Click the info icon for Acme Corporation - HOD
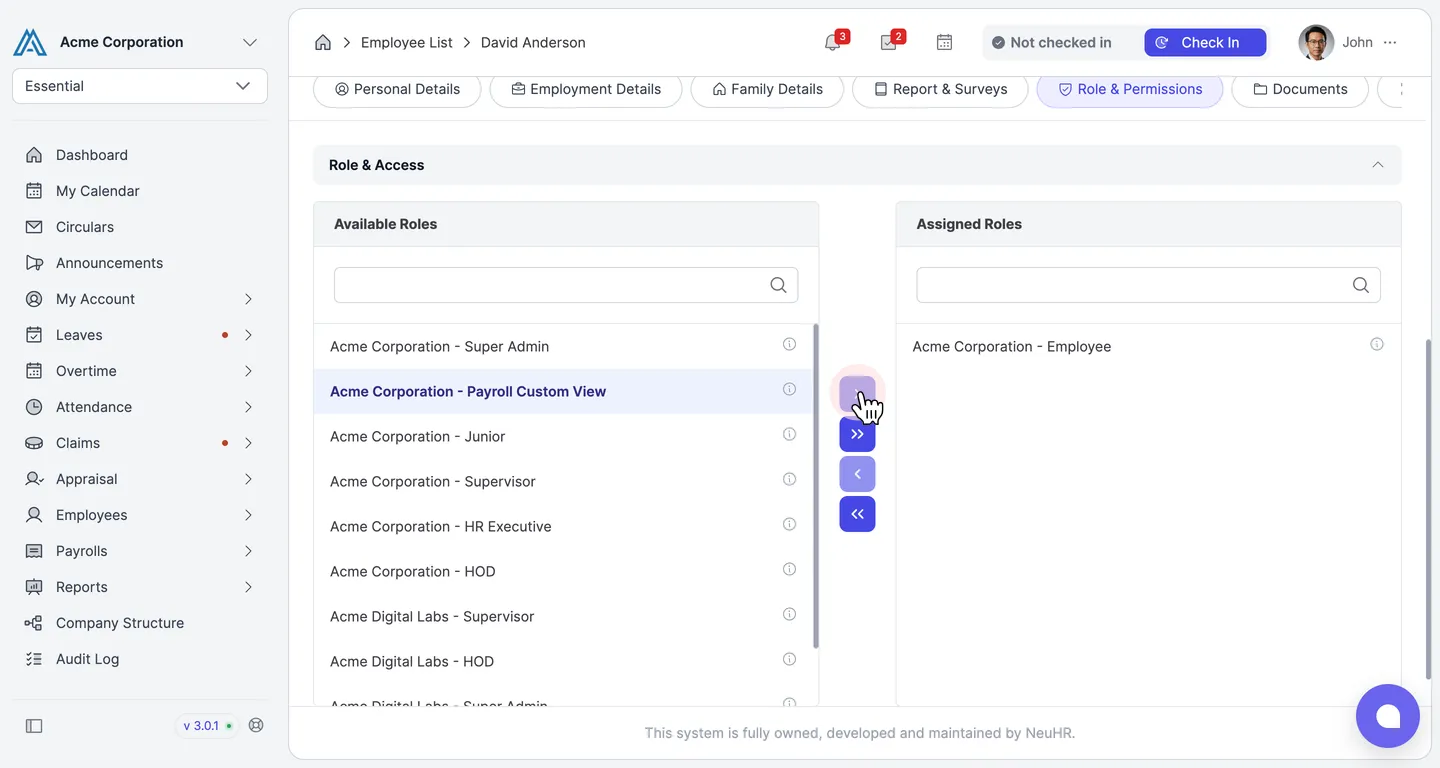The height and width of the screenshot is (768, 1440). click(x=789, y=569)
